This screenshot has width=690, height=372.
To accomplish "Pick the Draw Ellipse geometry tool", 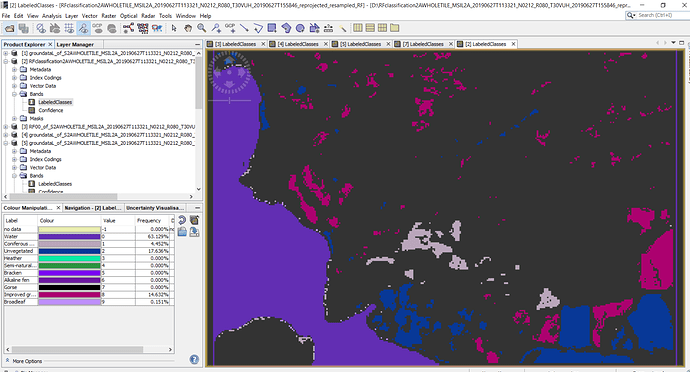I will 300,28.
